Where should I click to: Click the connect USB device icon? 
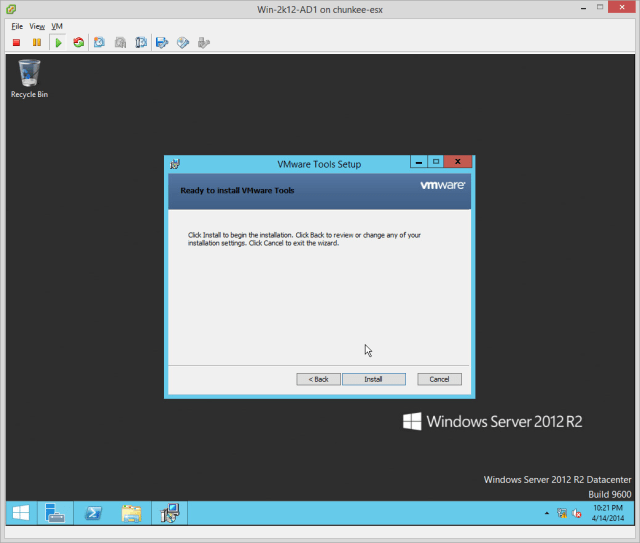point(204,42)
